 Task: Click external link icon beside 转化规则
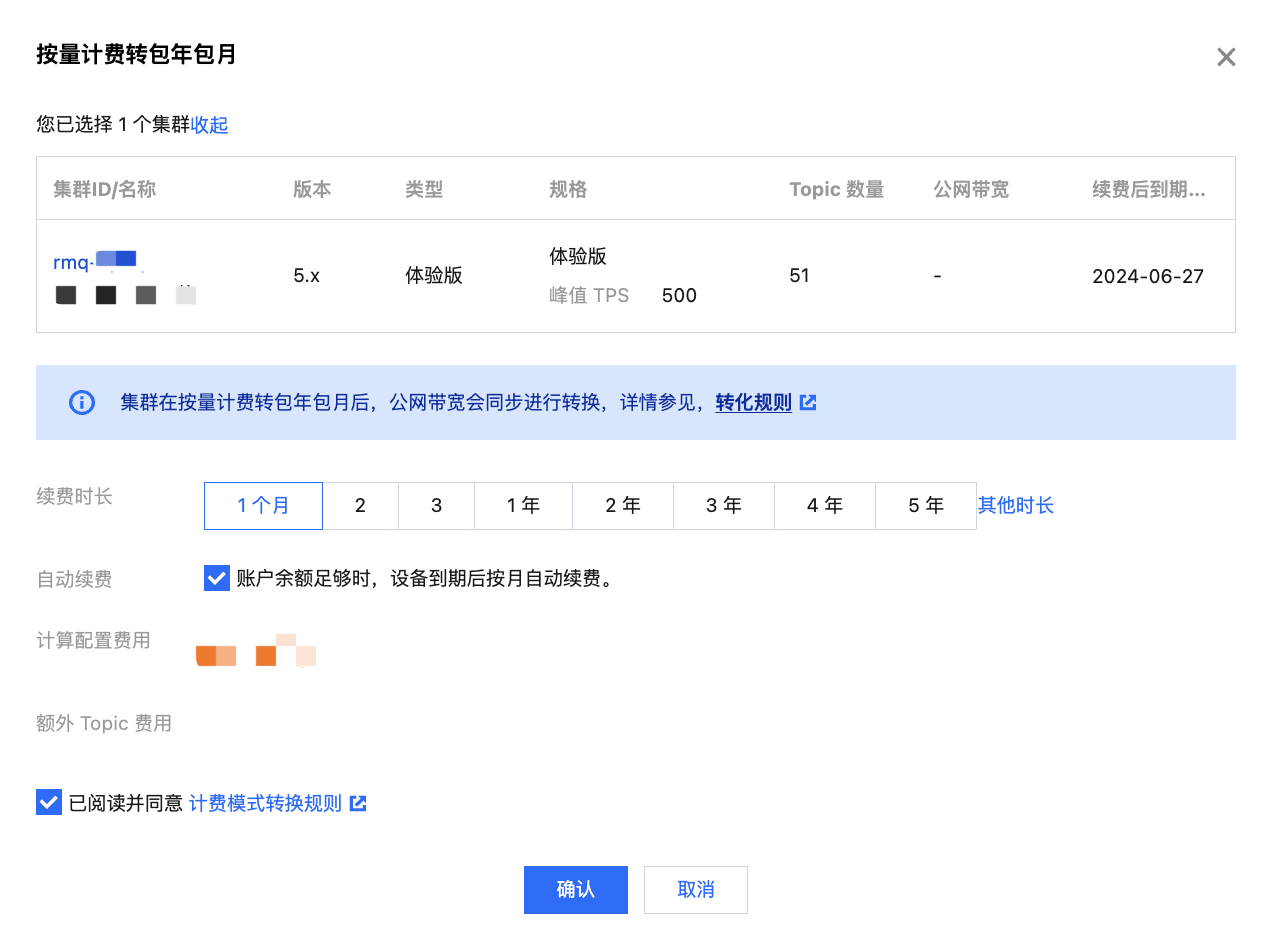808,403
